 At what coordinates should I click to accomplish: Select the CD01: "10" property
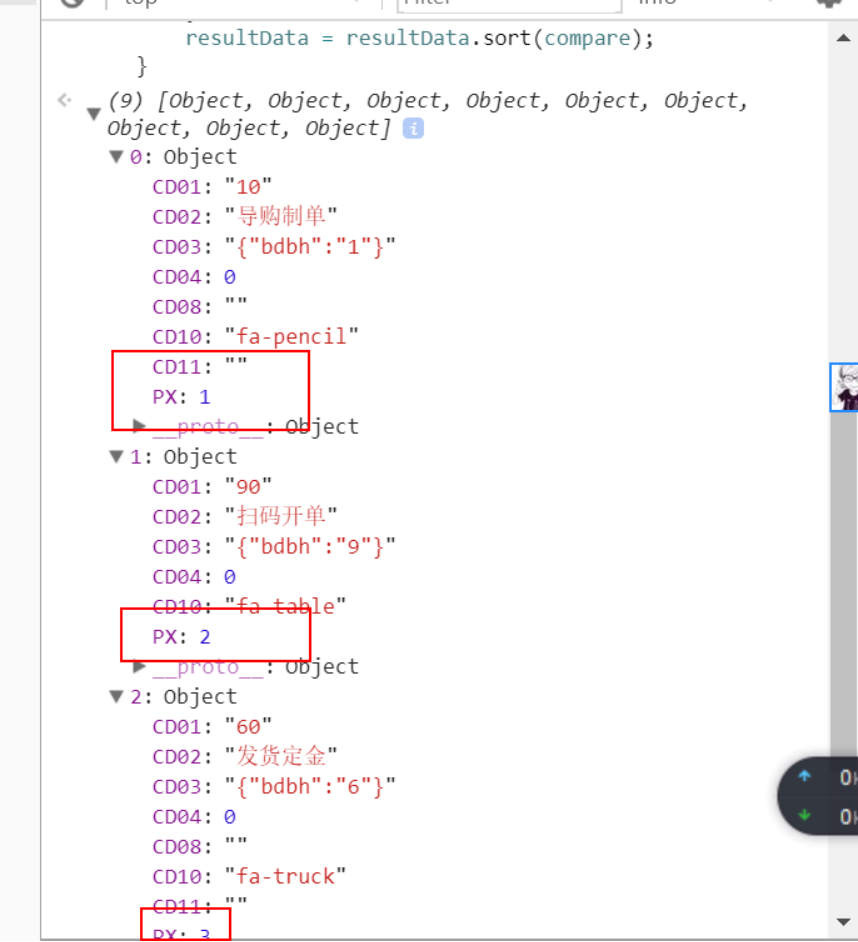212,187
